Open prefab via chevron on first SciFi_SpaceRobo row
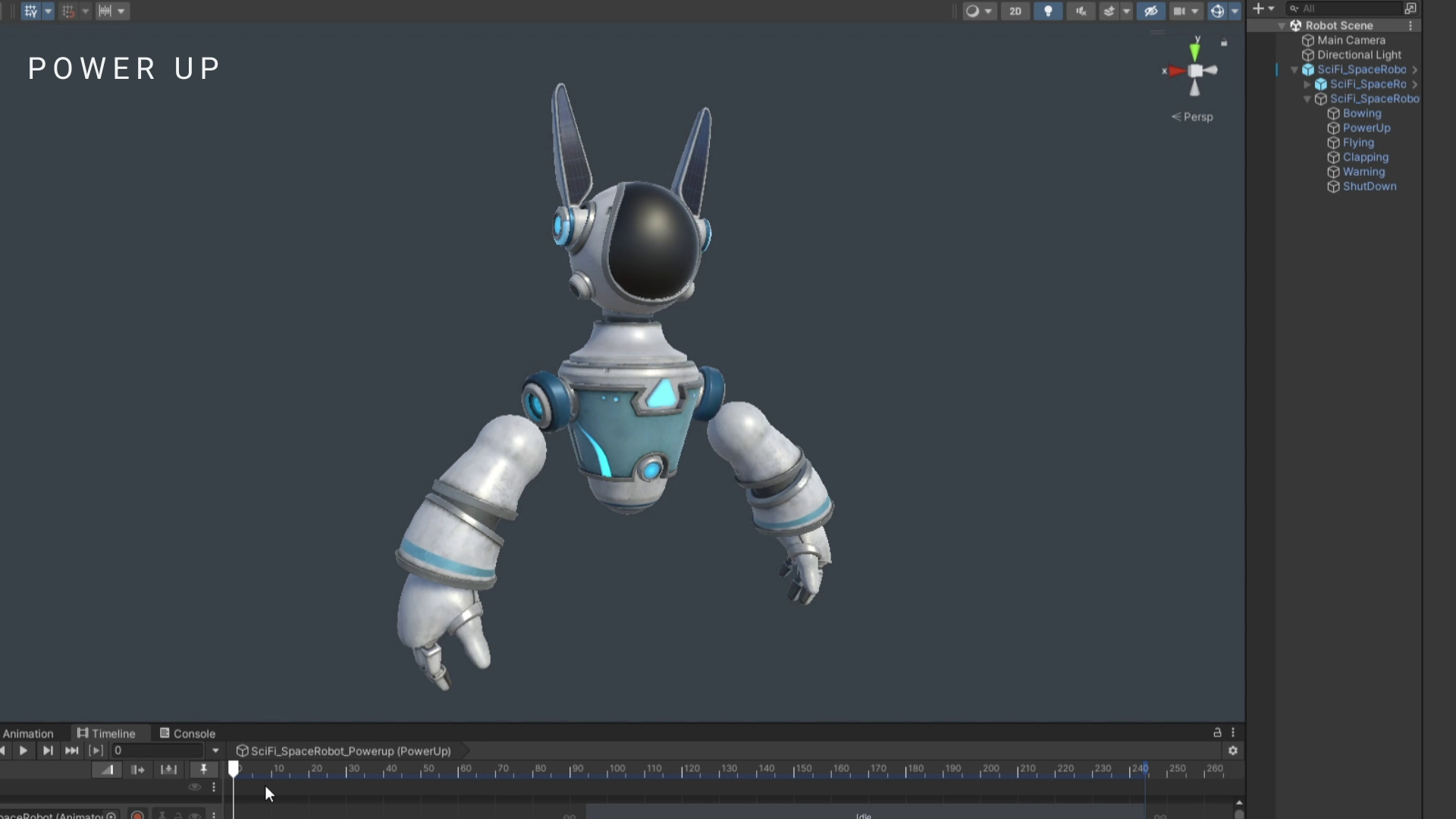This screenshot has height=819, width=1456. point(1415,70)
